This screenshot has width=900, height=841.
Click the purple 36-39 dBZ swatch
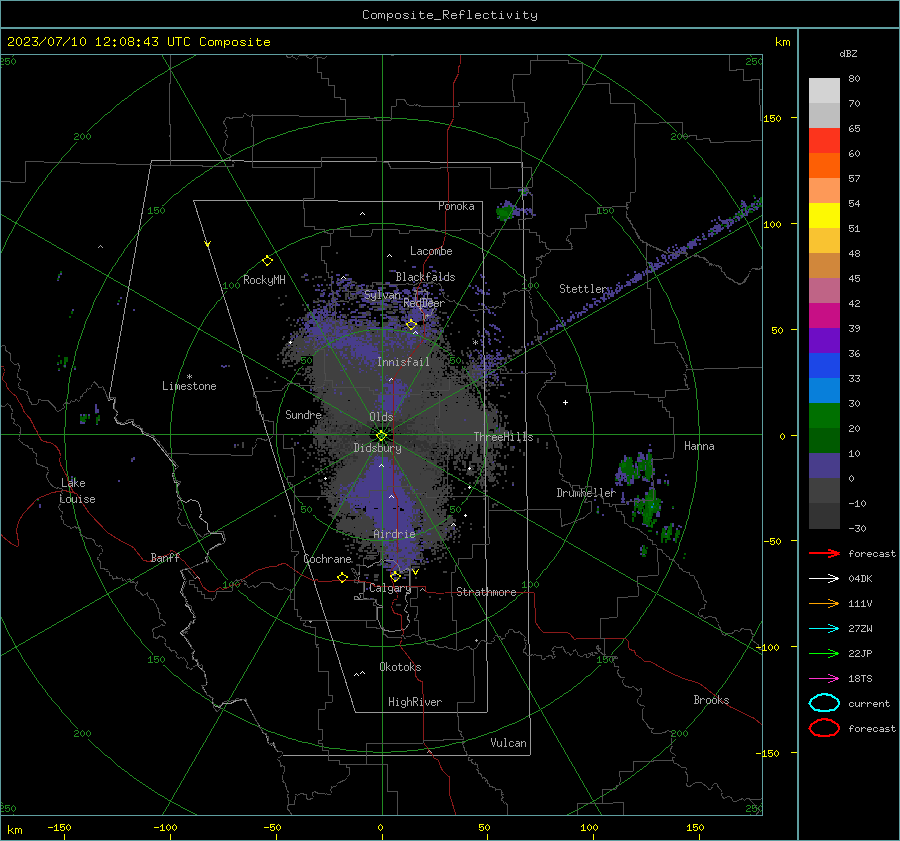[824, 340]
